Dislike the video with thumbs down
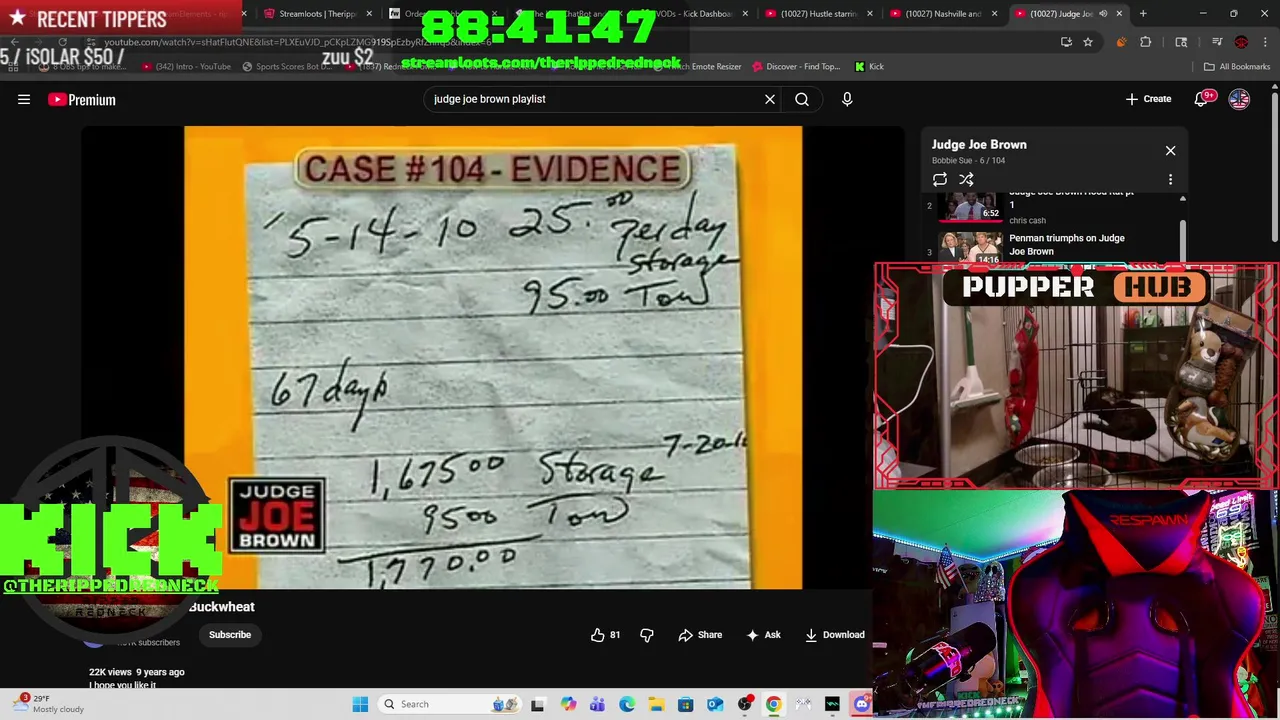Screen dimensions: 1280x720 click(647, 635)
